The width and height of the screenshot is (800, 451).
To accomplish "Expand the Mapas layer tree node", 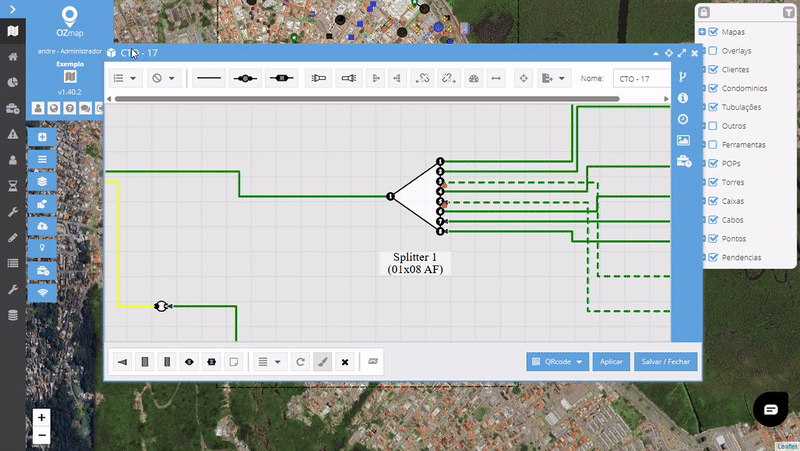I will 703,32.
